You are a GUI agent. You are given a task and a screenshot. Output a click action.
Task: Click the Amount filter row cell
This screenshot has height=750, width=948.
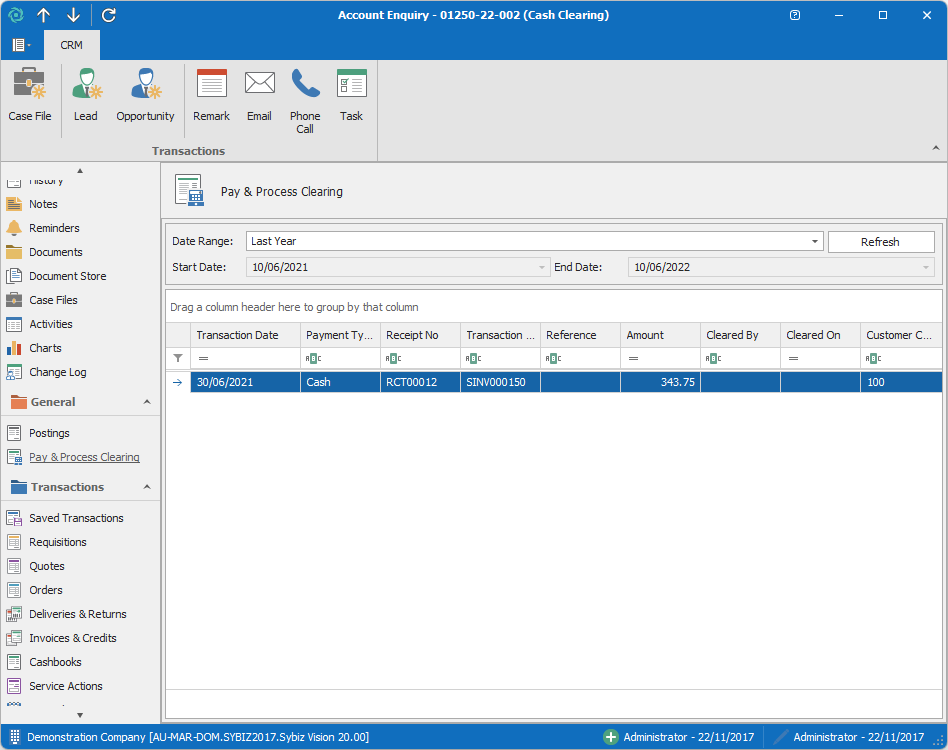click(660, 358)
